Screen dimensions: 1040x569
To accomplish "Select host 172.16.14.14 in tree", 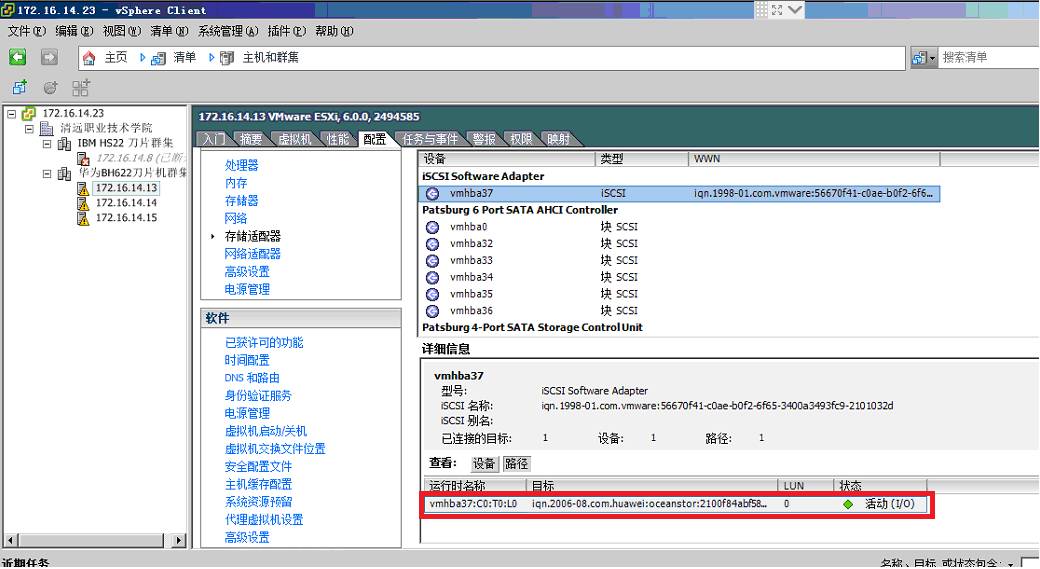I will coord(126,203).
